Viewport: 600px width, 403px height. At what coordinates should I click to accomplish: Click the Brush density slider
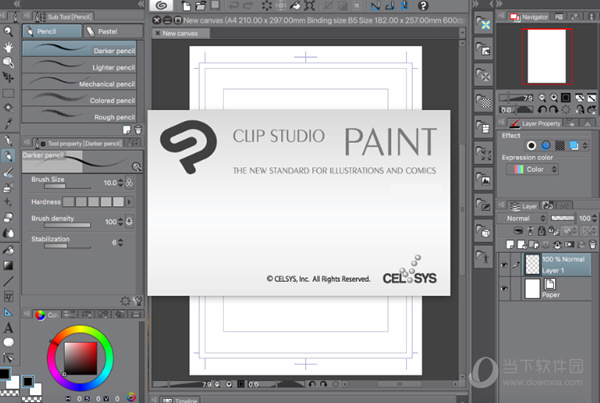click(67, 225)
